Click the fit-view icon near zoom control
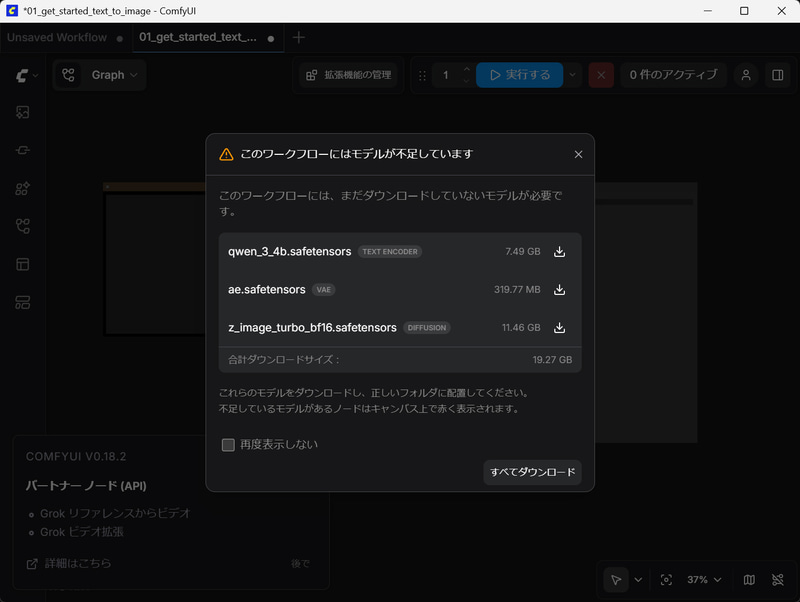Viewport: 800px width, 602px height. pos(666,580)
